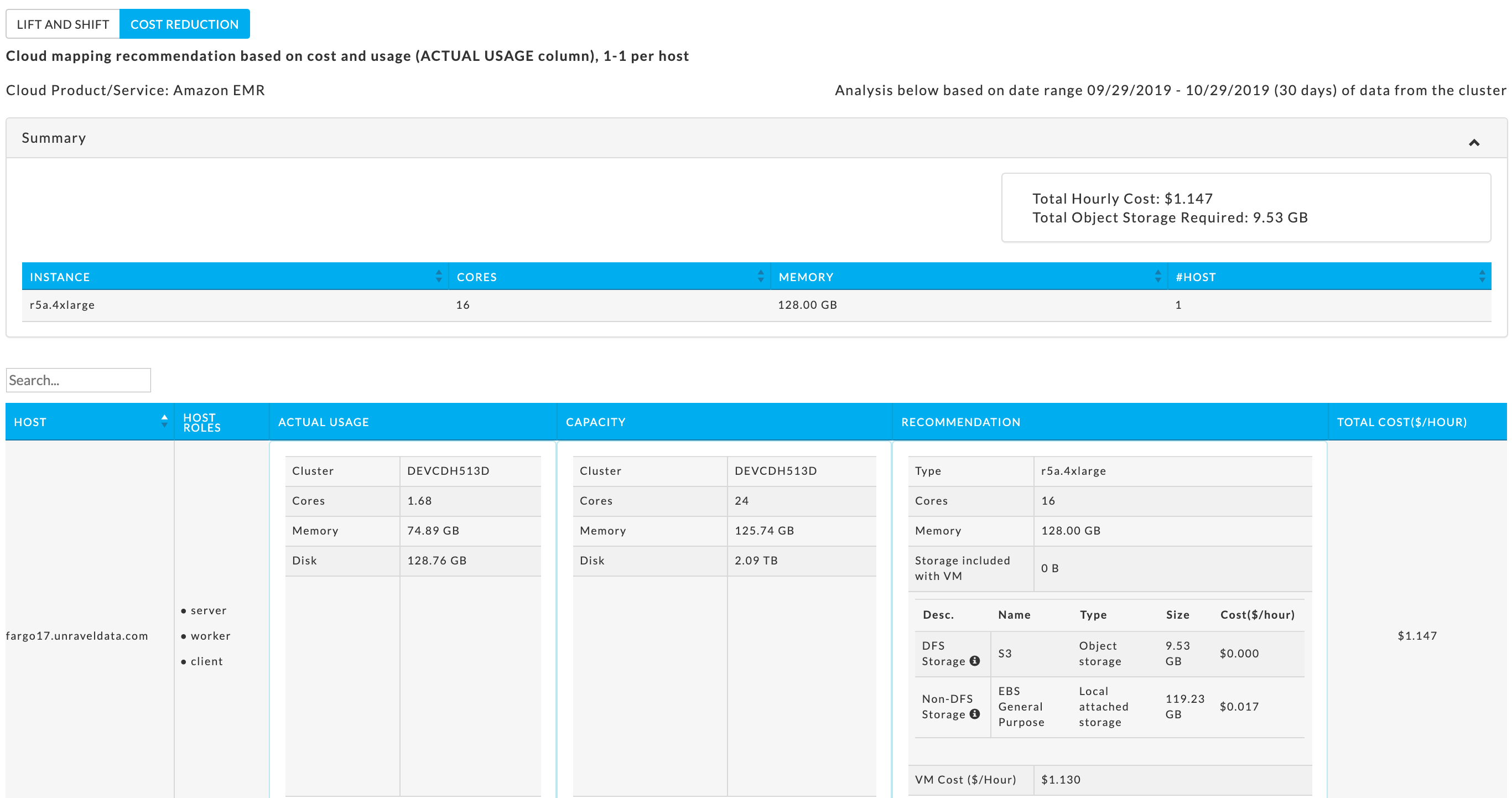1512x798 pixels.
Task: Click the 119.23 GB size cell
Action: [x=1184, y=706]
